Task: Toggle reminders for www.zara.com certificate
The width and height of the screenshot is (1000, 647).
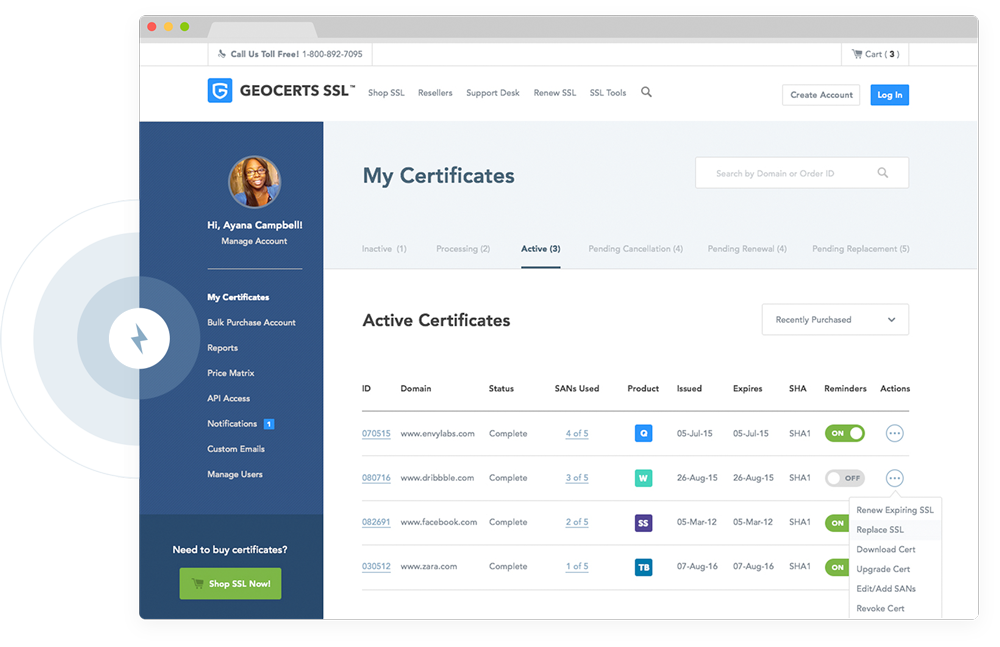Action: (837, 567)
